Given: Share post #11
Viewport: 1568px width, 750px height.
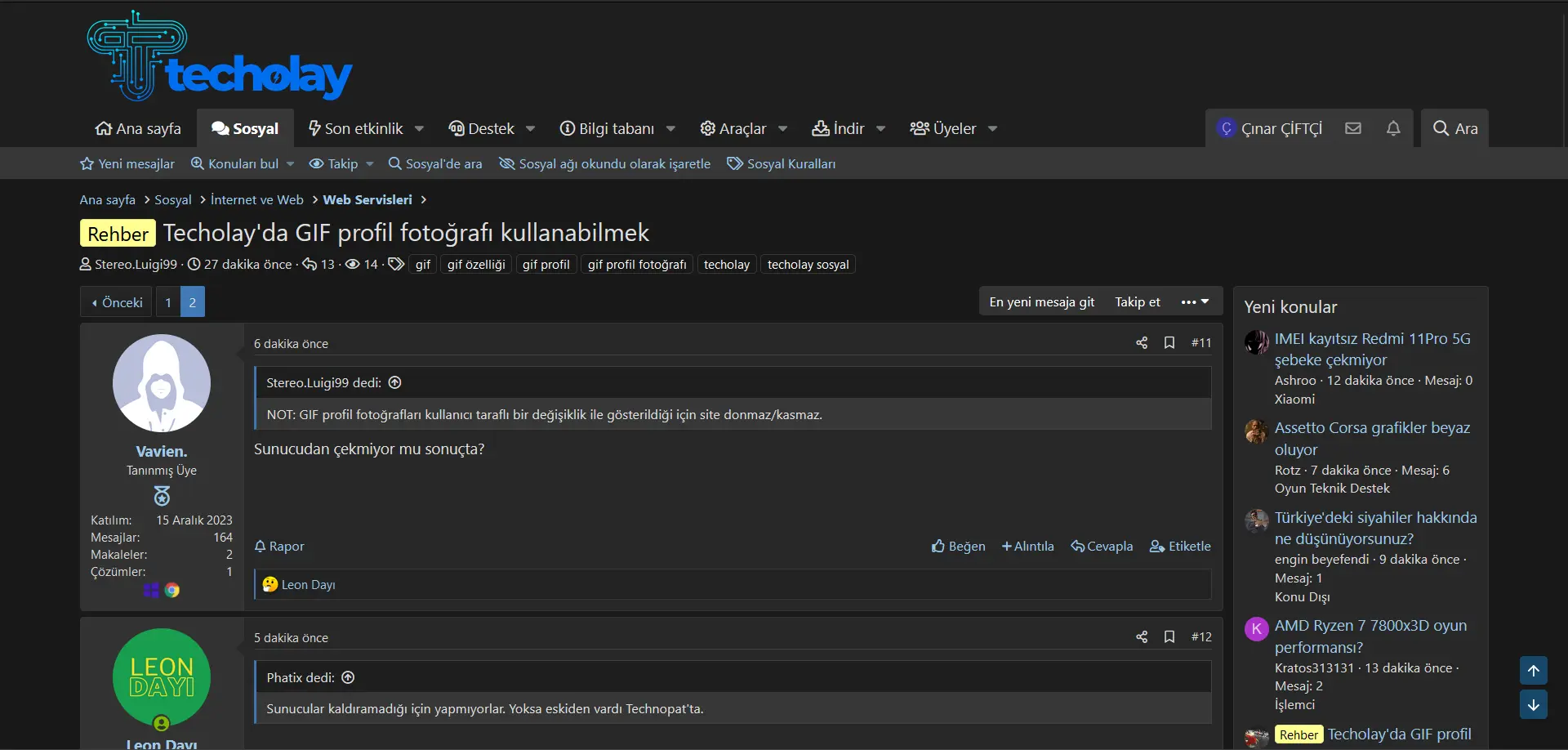Looking at the screenshot, I should 1142,342.
